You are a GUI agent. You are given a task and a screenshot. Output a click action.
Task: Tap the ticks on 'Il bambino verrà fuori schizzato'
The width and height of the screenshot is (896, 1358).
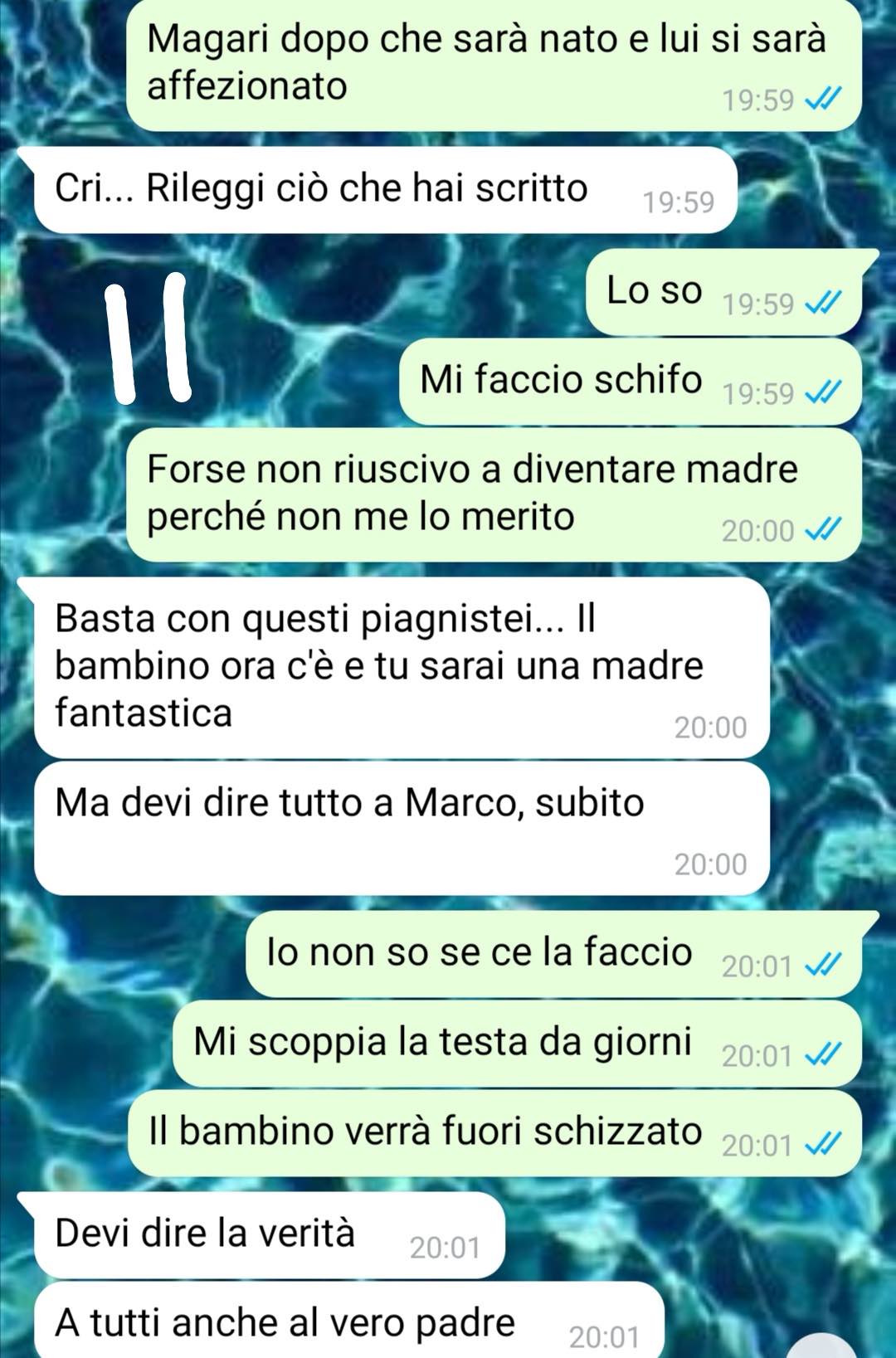pos(824,1145)
